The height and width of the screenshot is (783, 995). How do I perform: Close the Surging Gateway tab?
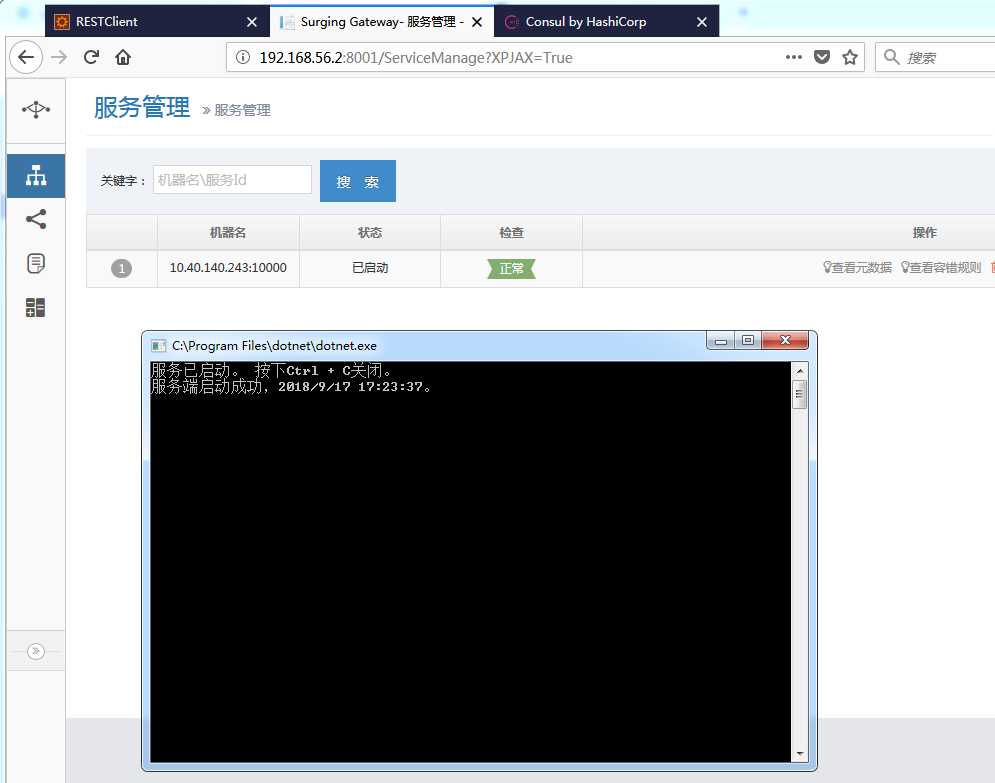point(477,22)
